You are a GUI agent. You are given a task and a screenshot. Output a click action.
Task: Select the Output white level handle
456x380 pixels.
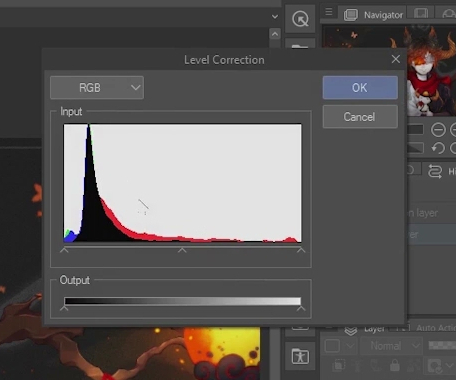301,308
